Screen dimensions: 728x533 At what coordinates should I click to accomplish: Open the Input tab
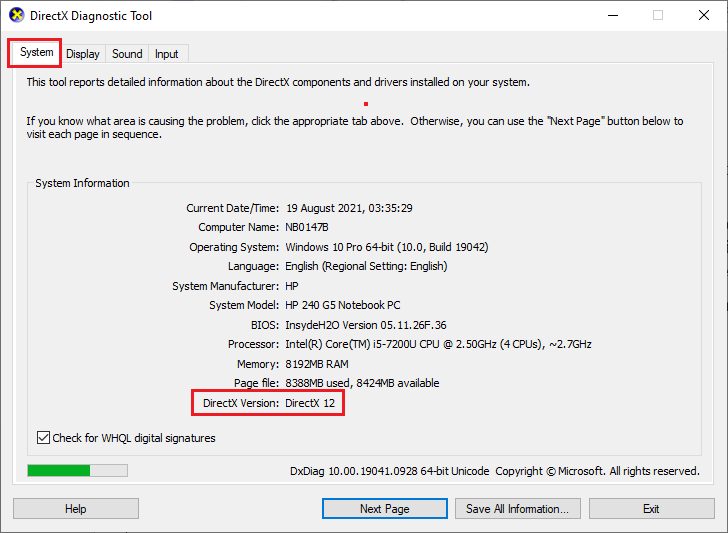166,54
